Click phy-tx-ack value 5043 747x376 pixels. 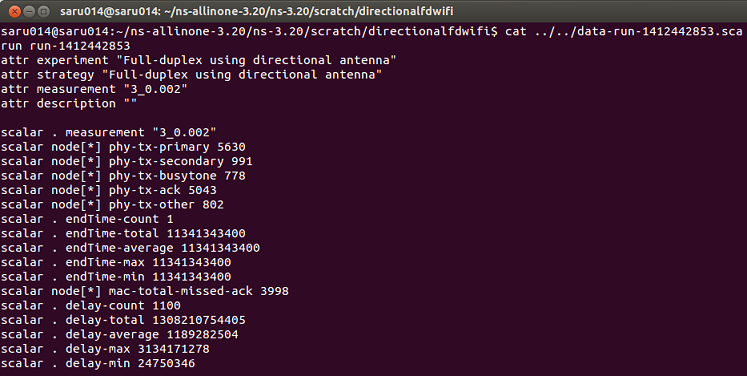click(x=202, y=190)
